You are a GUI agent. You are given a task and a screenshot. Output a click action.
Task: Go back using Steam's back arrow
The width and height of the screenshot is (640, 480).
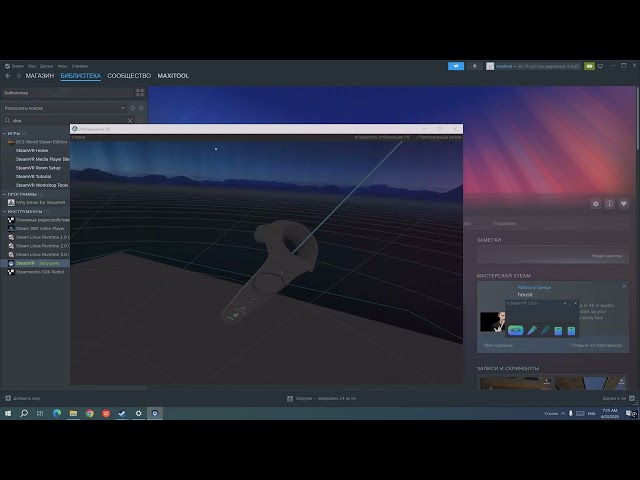click(8, 76)
